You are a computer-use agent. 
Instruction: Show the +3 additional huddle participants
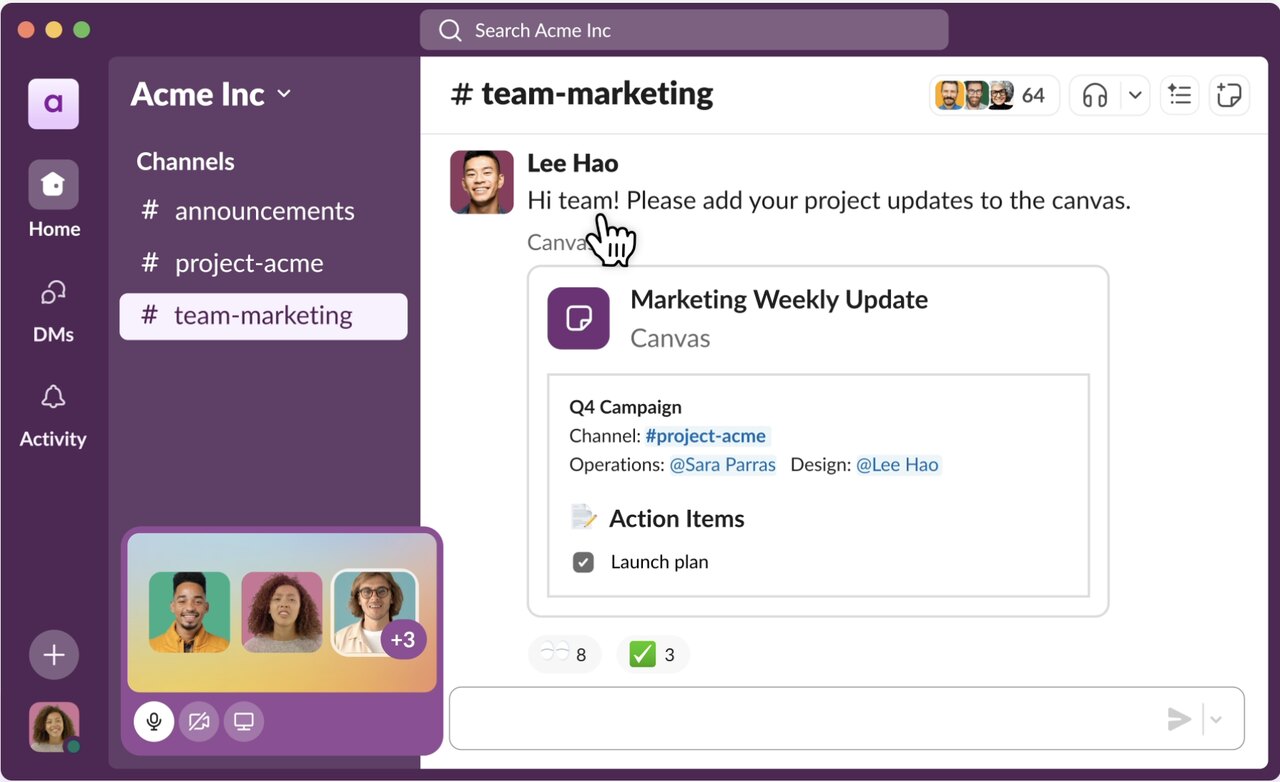coord(403,640)
